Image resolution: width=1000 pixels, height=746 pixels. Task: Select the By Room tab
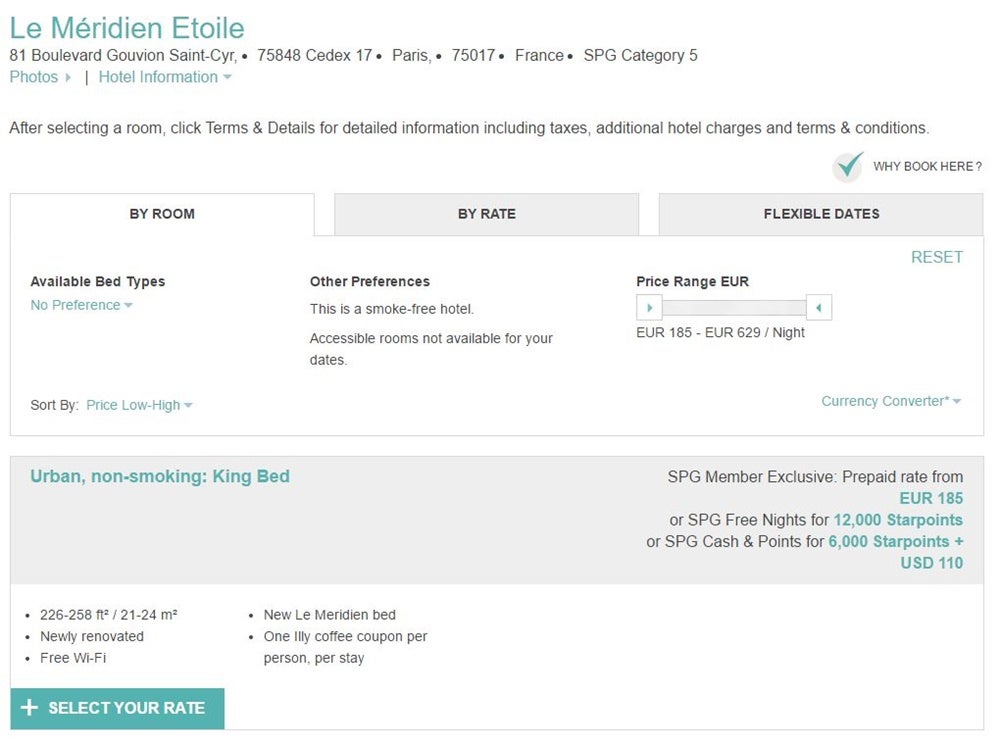tap(162, 214)
